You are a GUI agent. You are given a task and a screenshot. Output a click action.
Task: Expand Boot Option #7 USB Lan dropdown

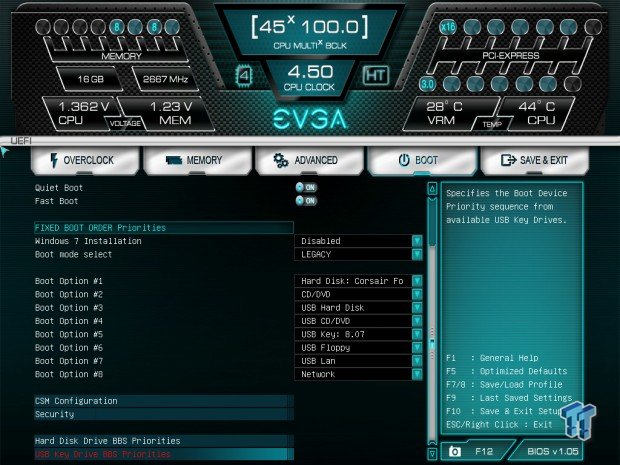[358, 361]
